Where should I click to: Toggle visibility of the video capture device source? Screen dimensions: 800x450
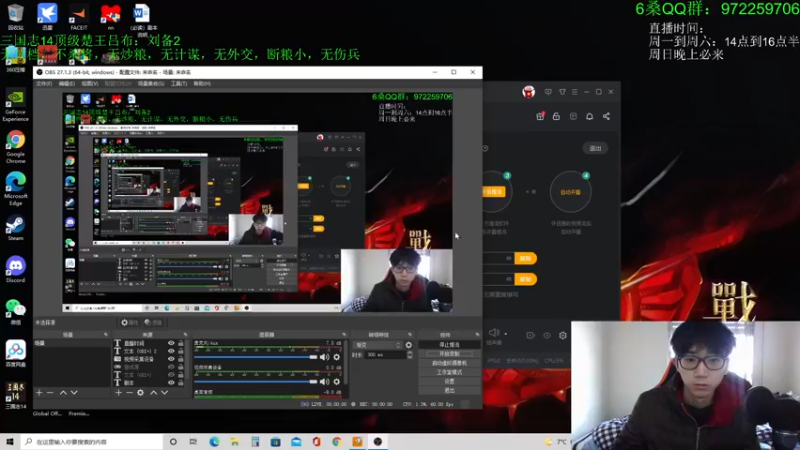coord(171,359)
